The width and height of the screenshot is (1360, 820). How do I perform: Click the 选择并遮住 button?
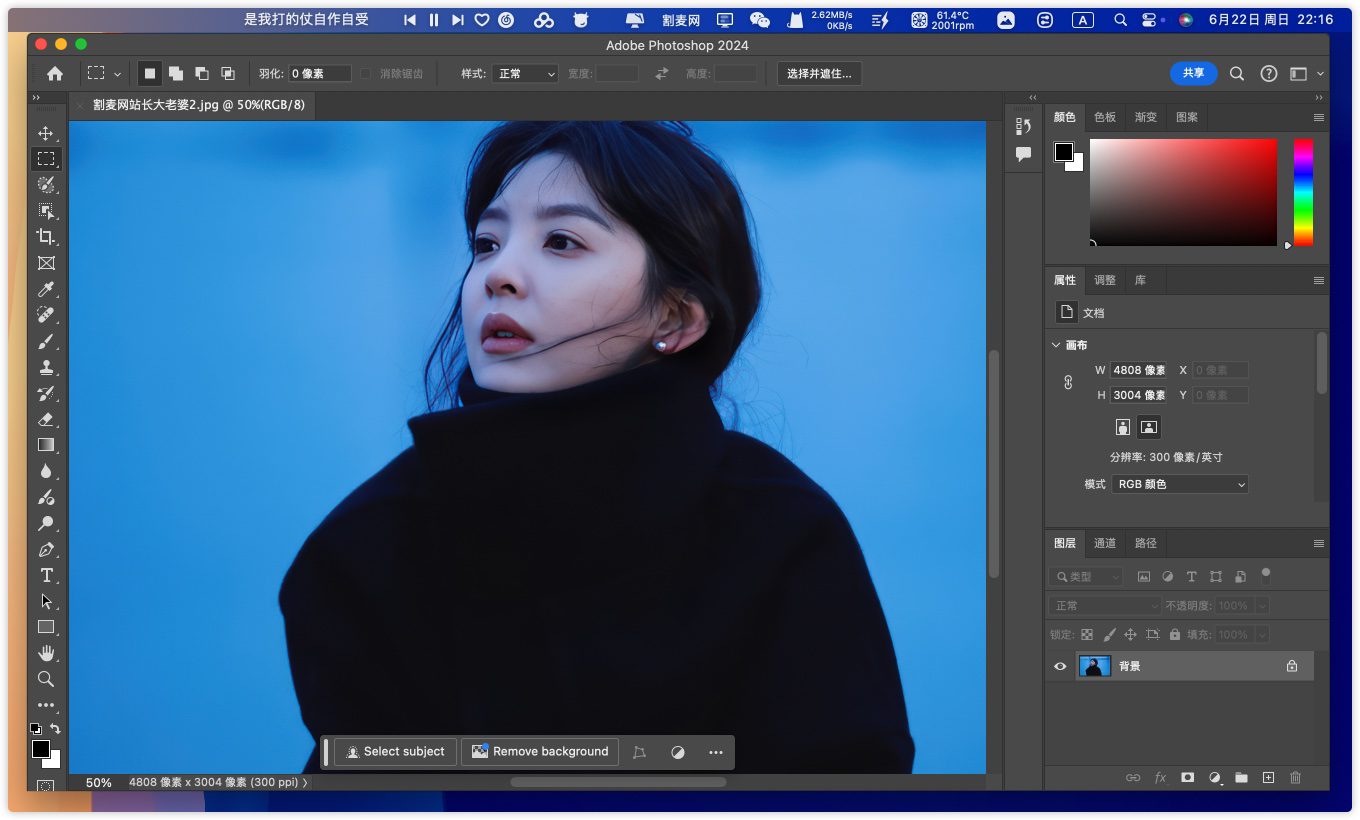pyautogui.click(x=819, y=74)
